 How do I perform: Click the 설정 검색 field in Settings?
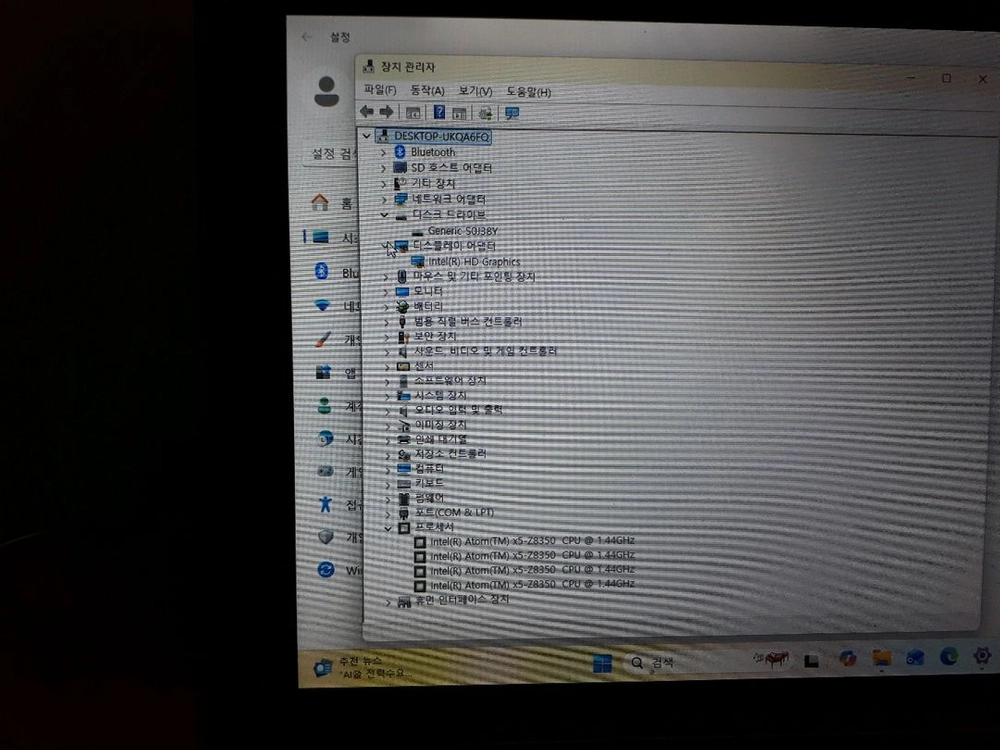coord(332,154)
